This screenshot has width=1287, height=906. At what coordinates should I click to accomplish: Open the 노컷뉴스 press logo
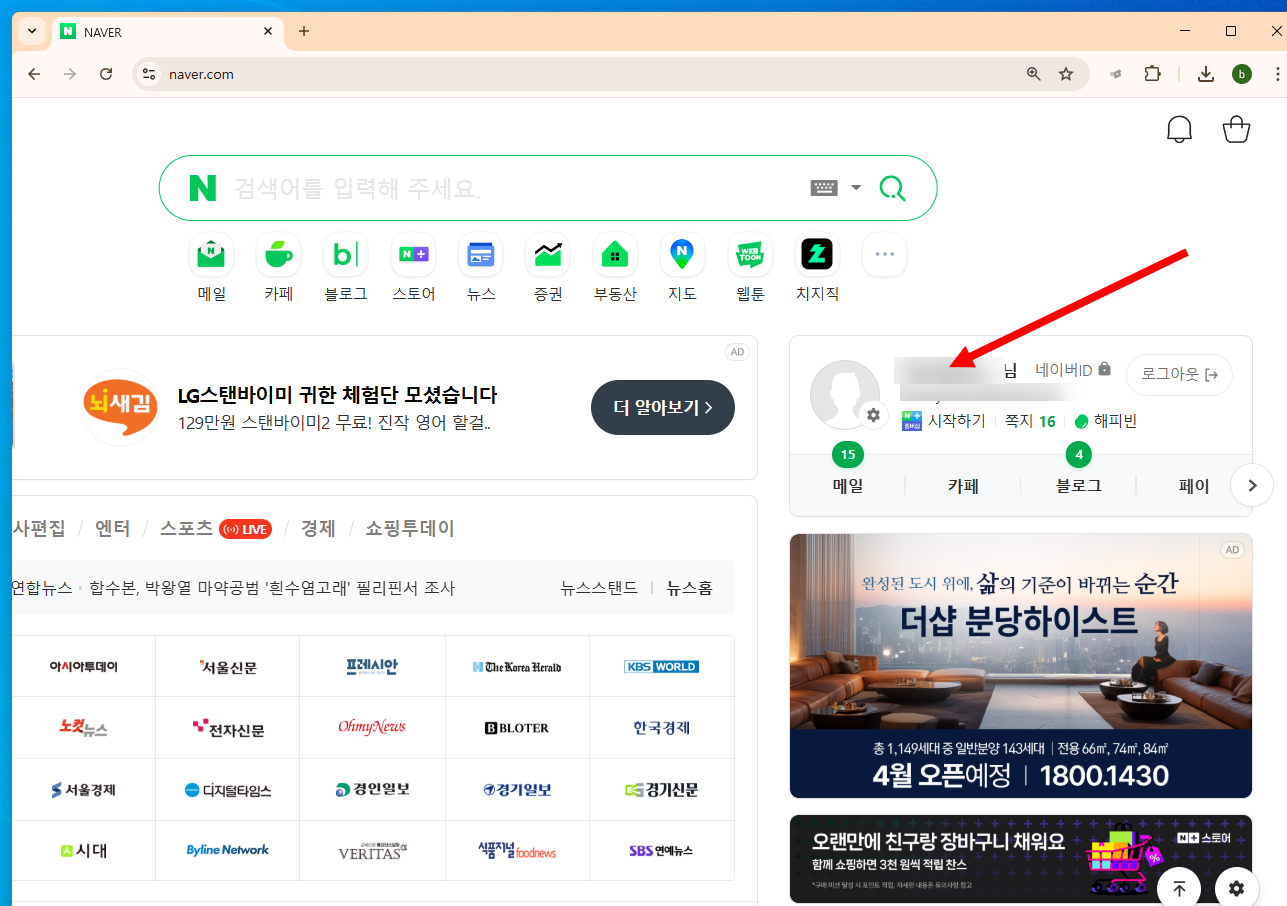pyautogui.click(x=84, y=728)
